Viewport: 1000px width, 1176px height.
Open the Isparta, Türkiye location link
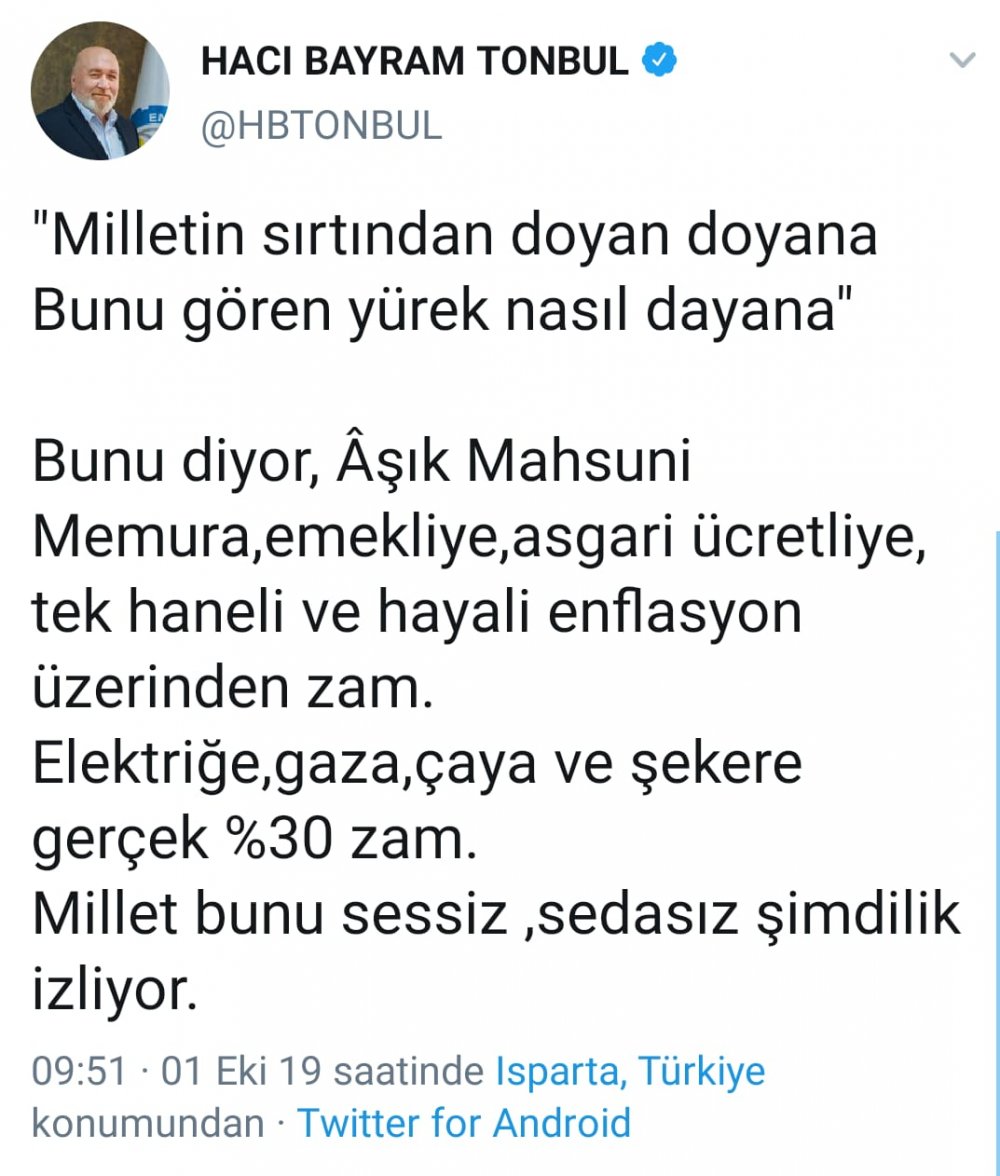point(630,1070)
